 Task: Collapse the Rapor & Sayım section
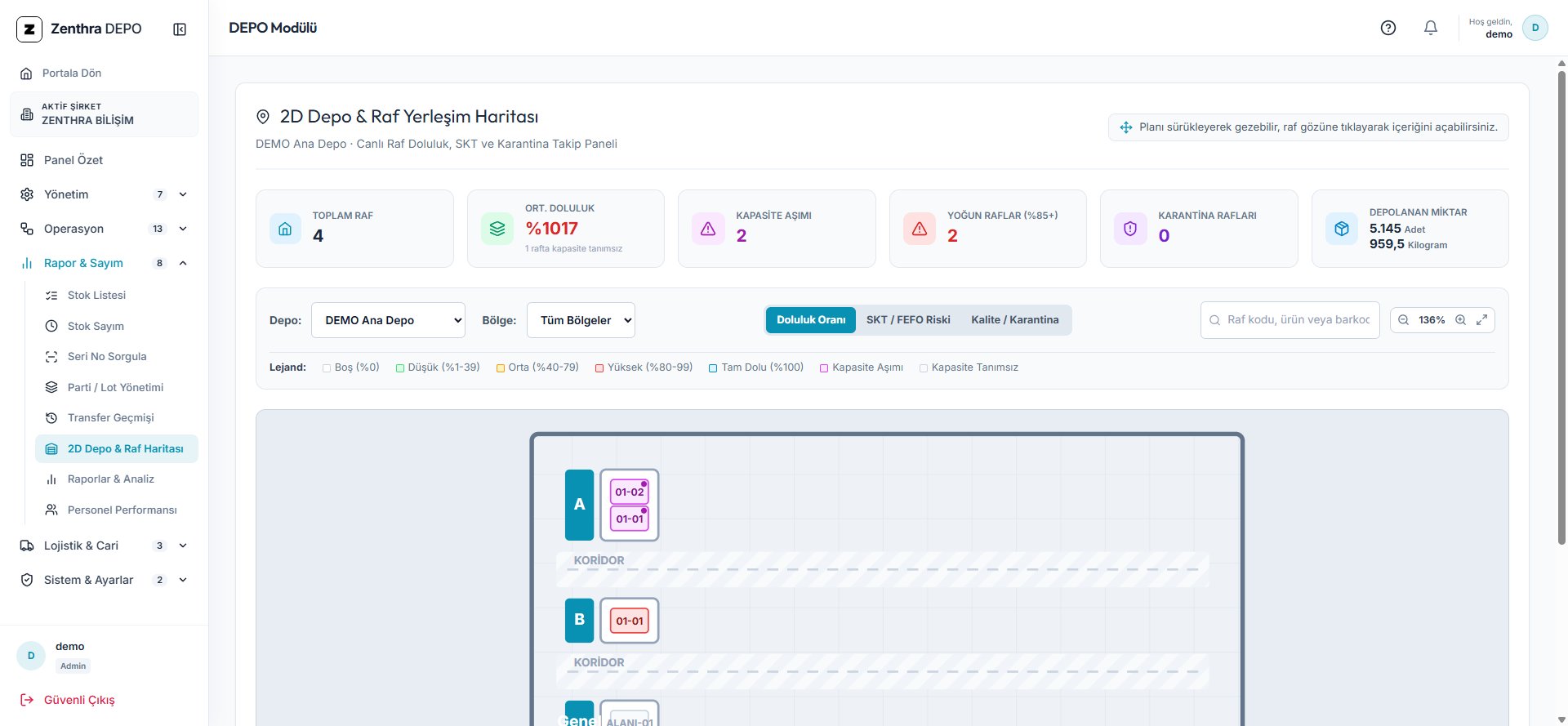[x=104, y=263]
